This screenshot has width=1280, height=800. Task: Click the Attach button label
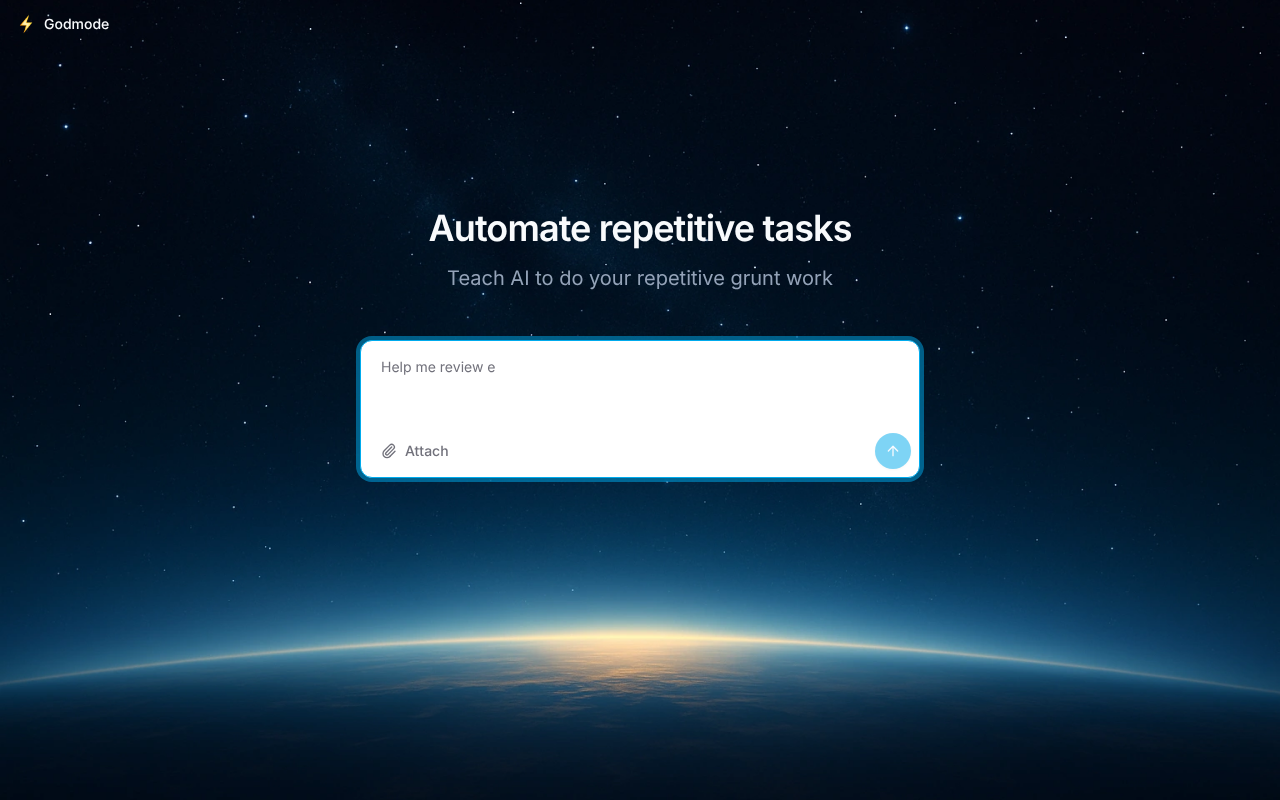426,451
